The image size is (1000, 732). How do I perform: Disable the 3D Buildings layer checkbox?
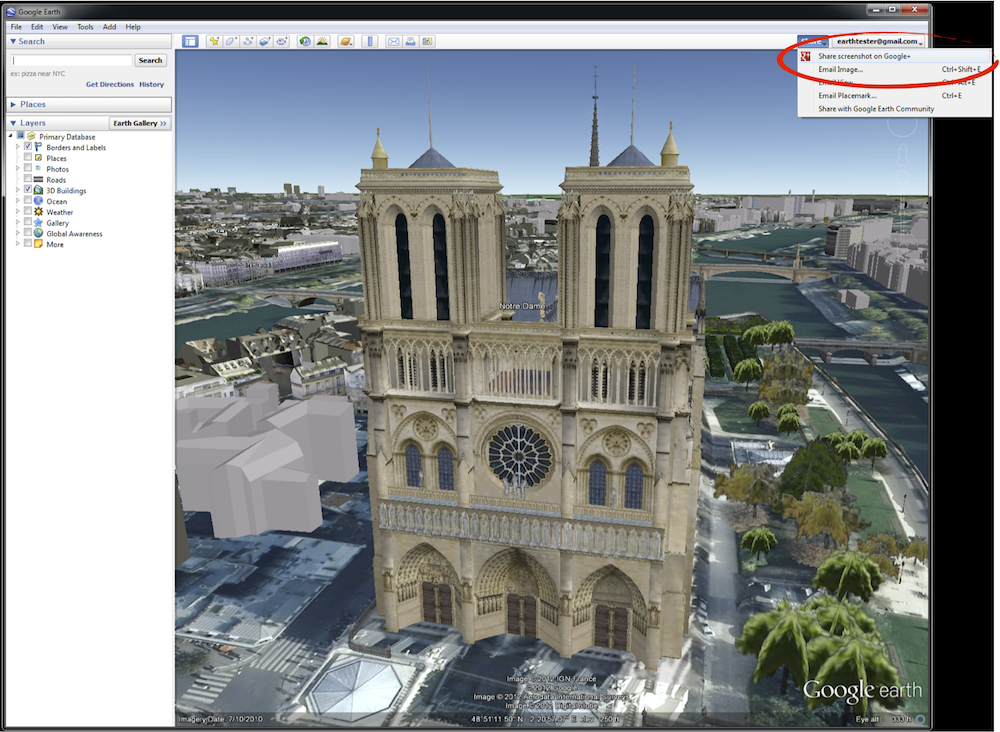pyautogui.click(x=28, y=190)
